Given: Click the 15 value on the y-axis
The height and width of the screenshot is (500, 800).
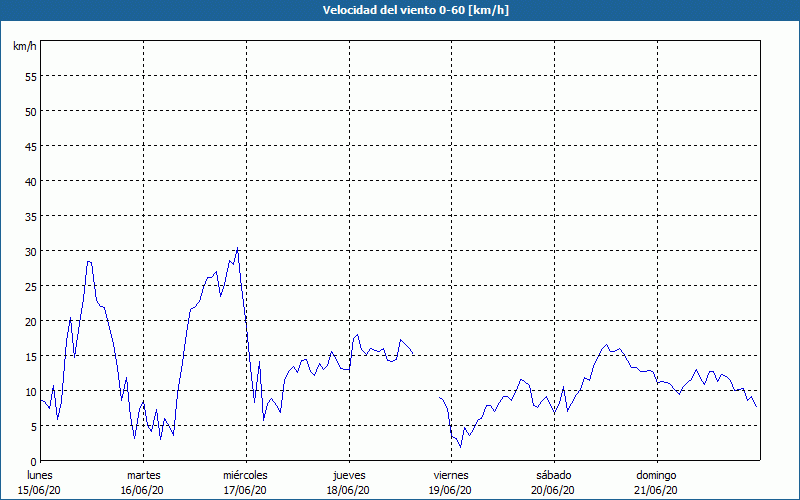Looking at the screenshot, I should pos(31,357).
